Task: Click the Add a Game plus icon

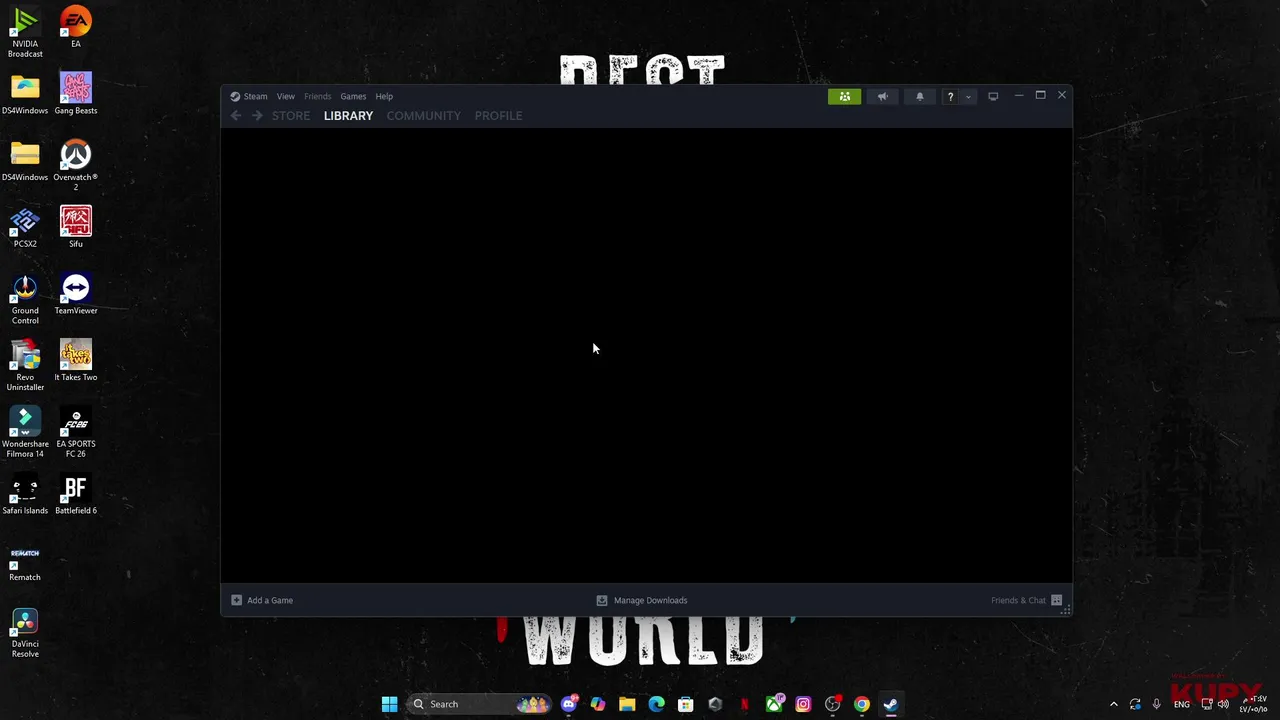Action: click(x=236, y=600)
